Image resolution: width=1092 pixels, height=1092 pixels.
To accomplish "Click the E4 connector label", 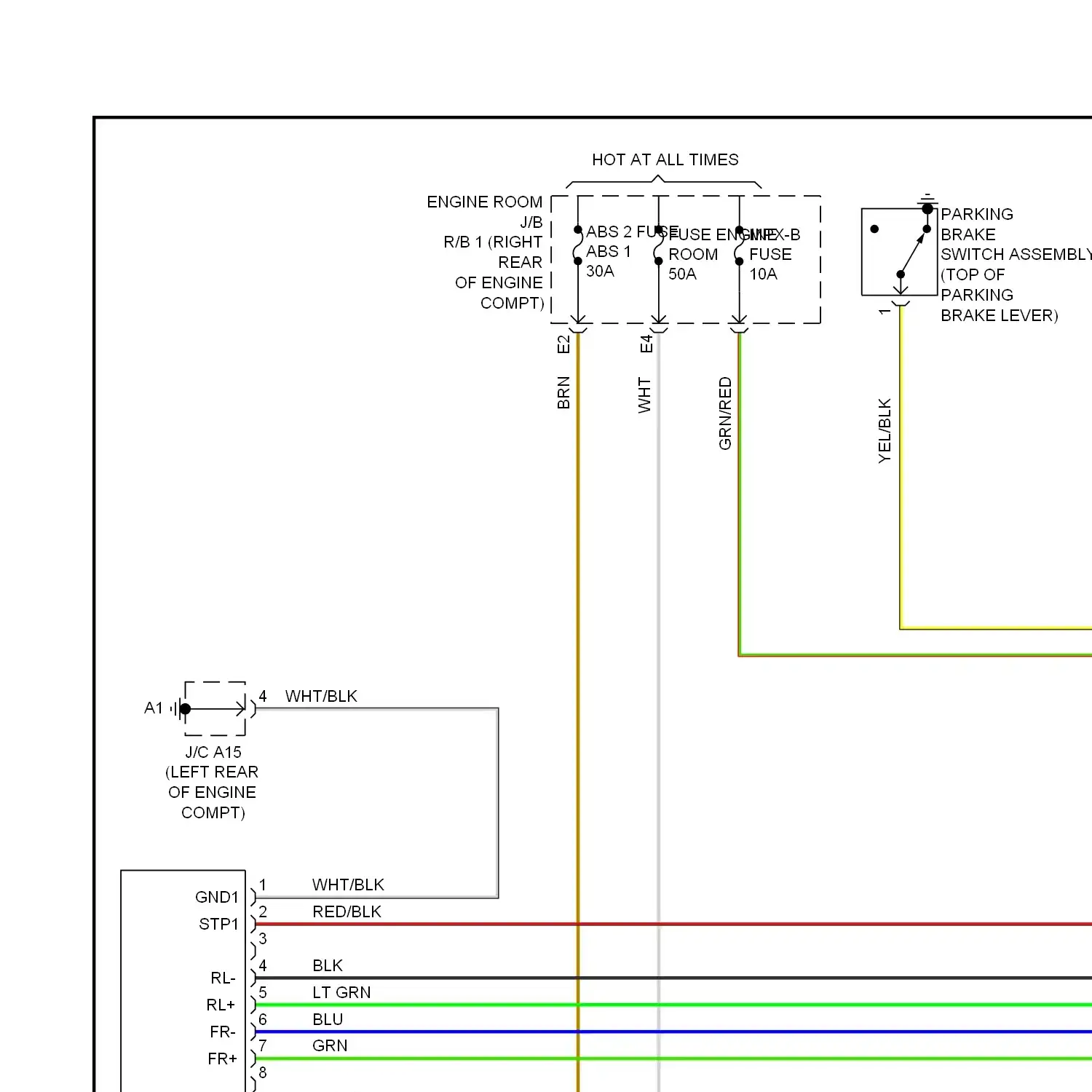I will click(x=646, y=344).
